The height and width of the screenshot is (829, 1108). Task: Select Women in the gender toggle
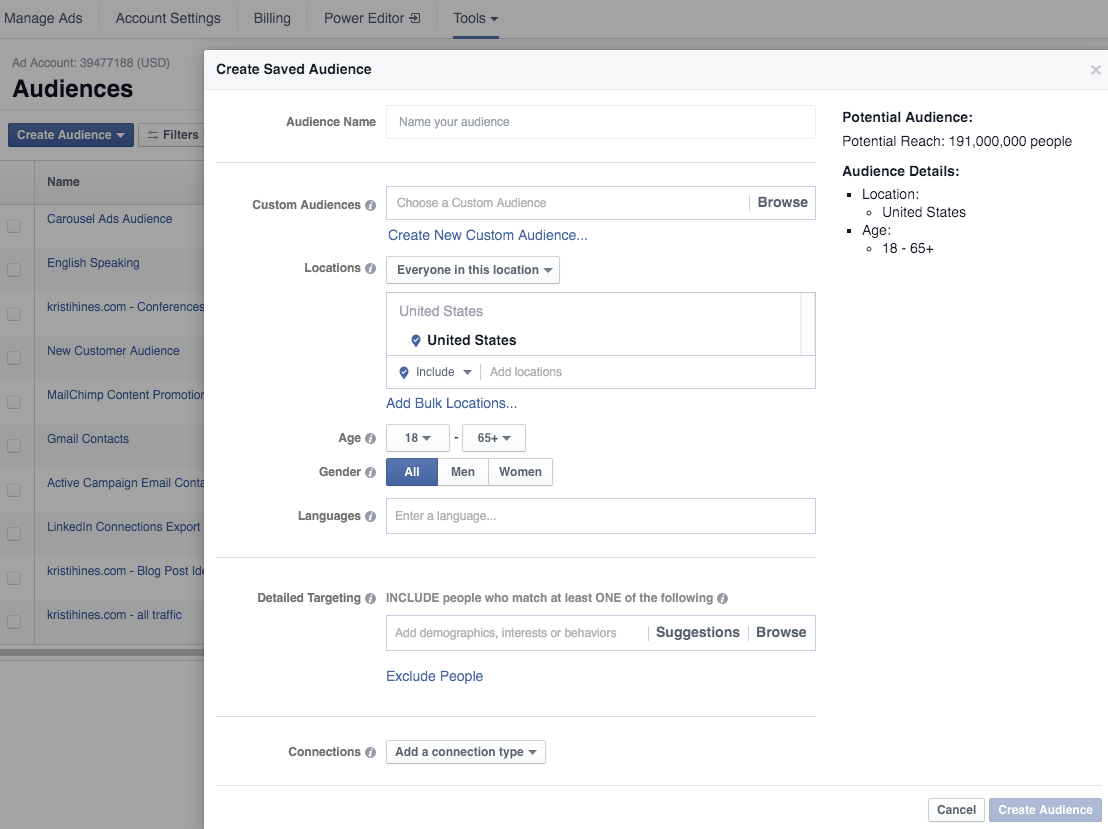[520, 472]
